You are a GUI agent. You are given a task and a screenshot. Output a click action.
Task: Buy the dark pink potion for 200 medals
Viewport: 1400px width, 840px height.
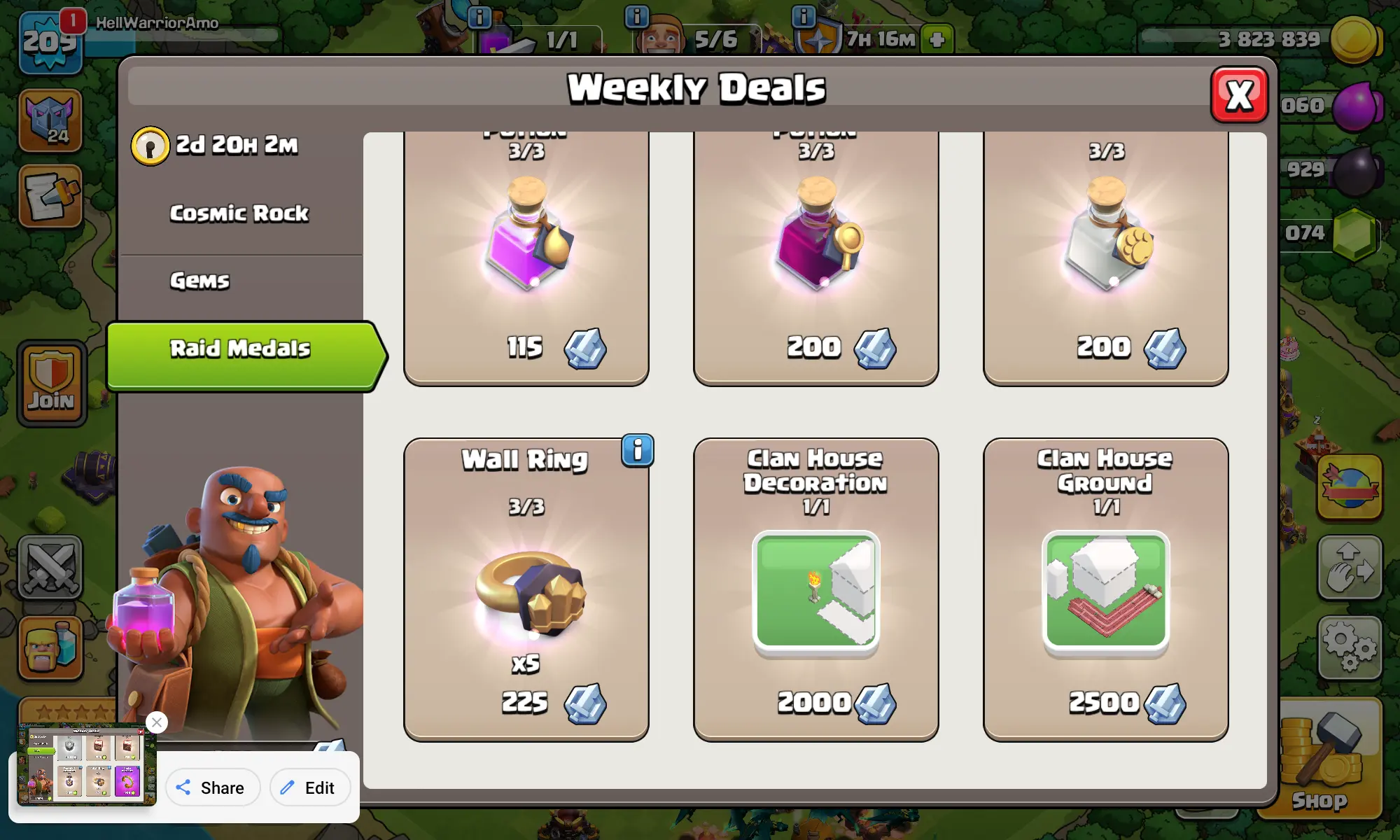pos(815,258)
